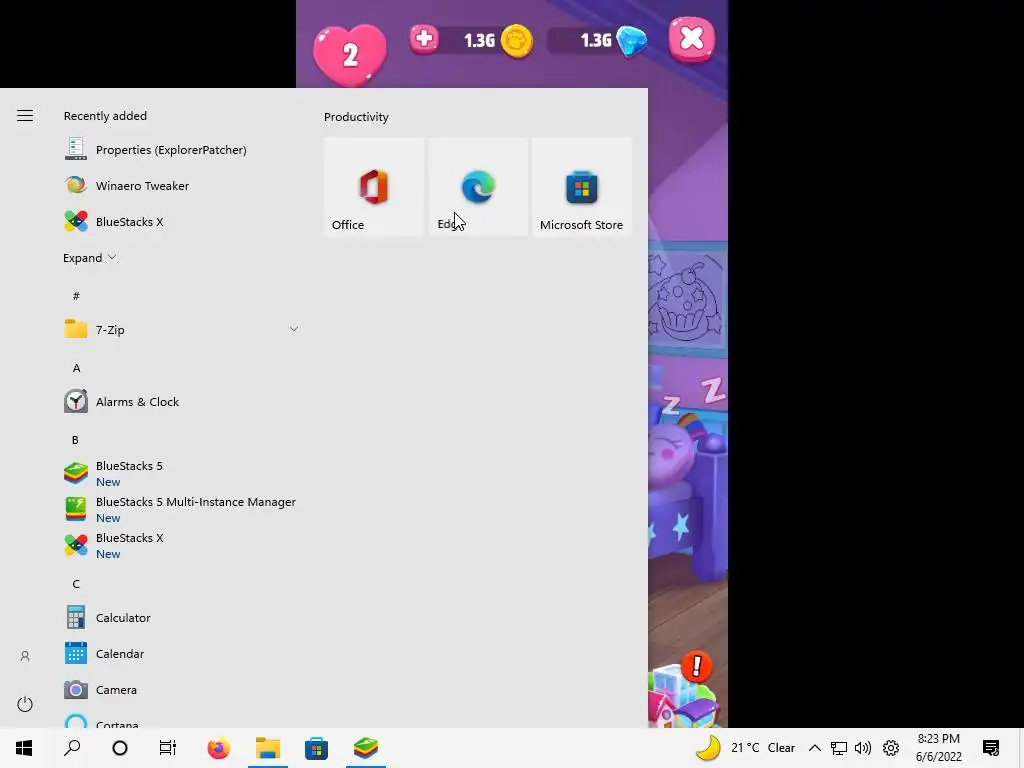This screenshot has height=768, width=1024.
Task: Launch the Microsoft Edge tile
Action: tap(478, 187)
